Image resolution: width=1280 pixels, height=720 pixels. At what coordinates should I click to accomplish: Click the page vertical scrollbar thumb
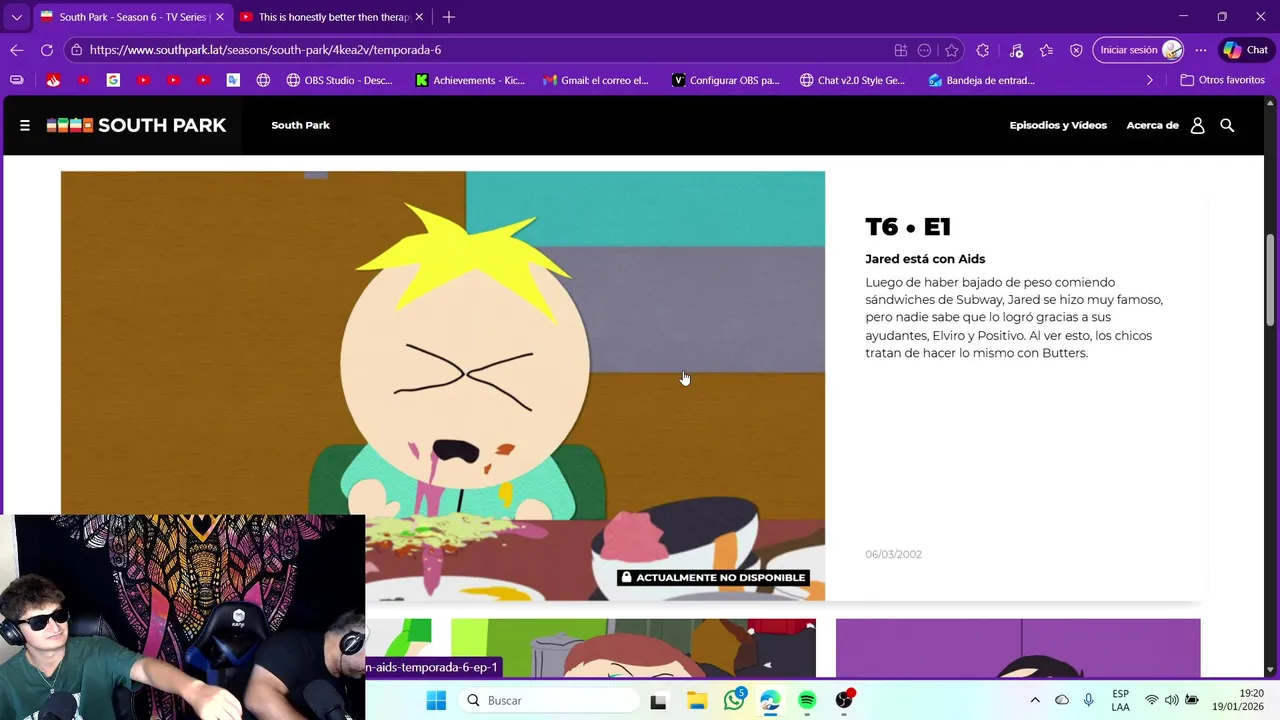1271,280
